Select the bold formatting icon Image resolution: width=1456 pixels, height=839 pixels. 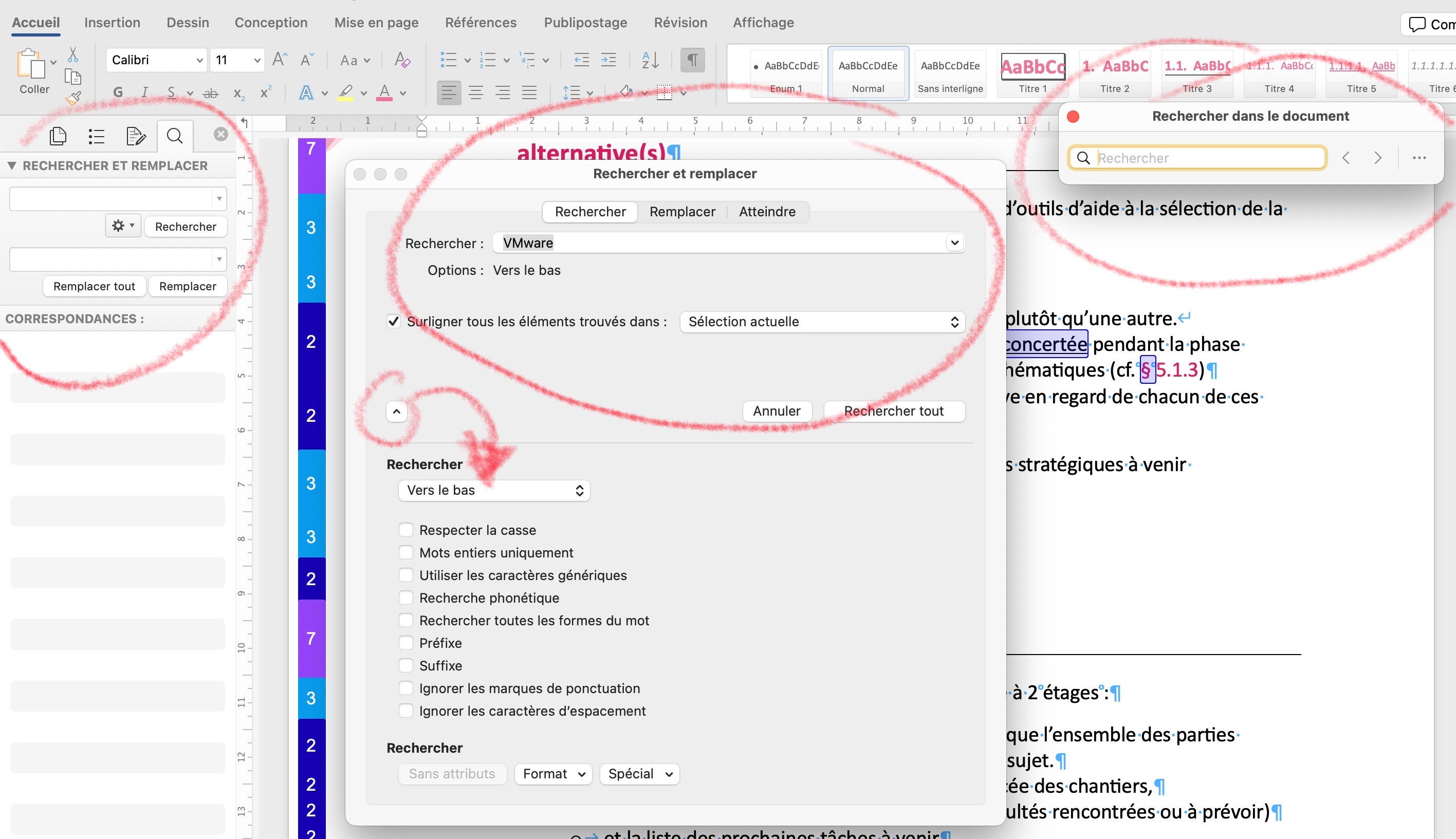[117, 92]
